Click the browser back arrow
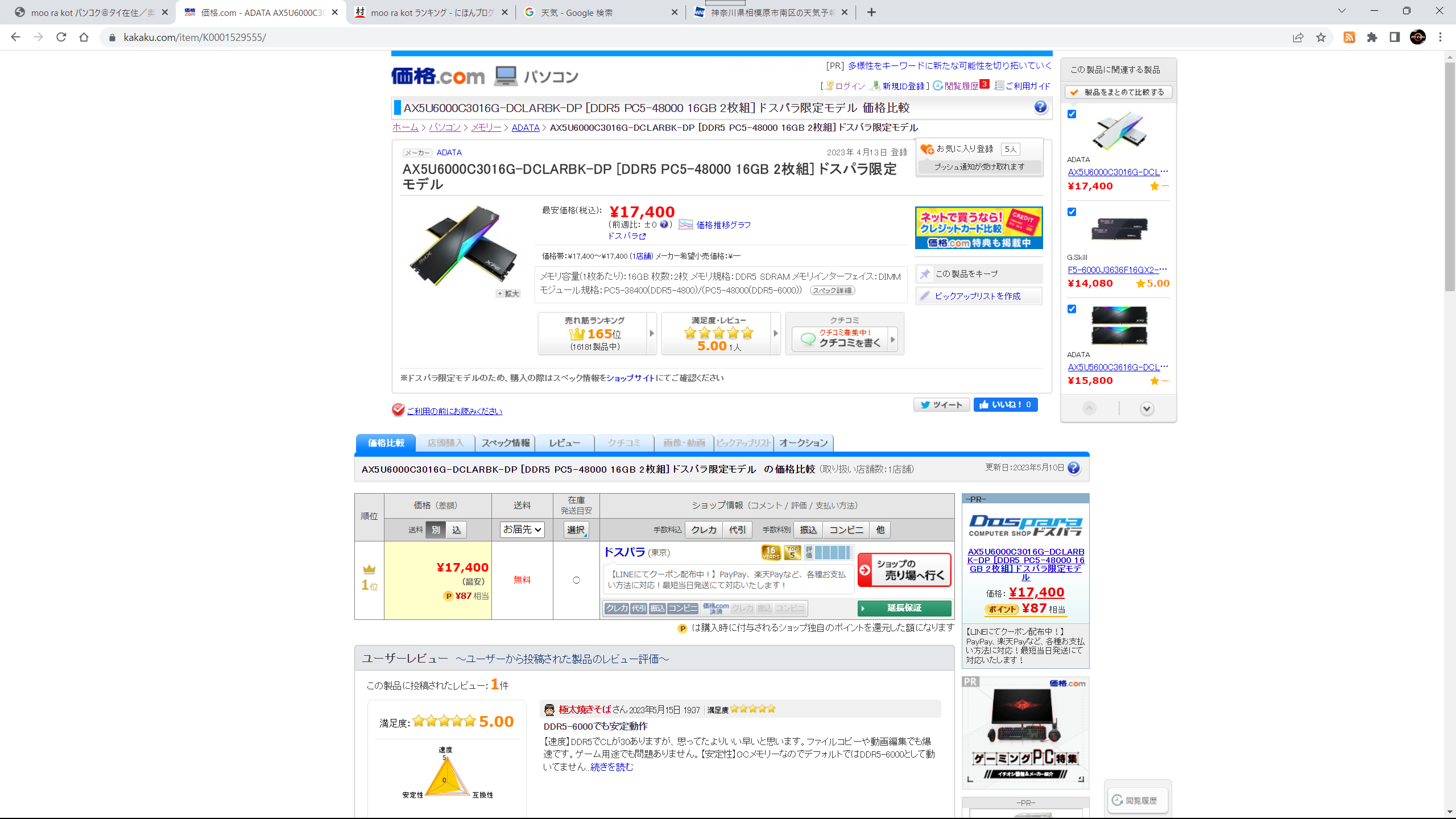1456x819 pixels. pos(15,37)
